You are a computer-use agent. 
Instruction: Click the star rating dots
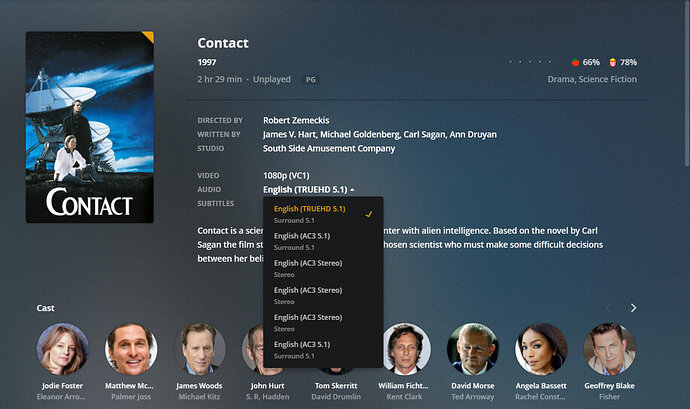[x=530, y=62]
